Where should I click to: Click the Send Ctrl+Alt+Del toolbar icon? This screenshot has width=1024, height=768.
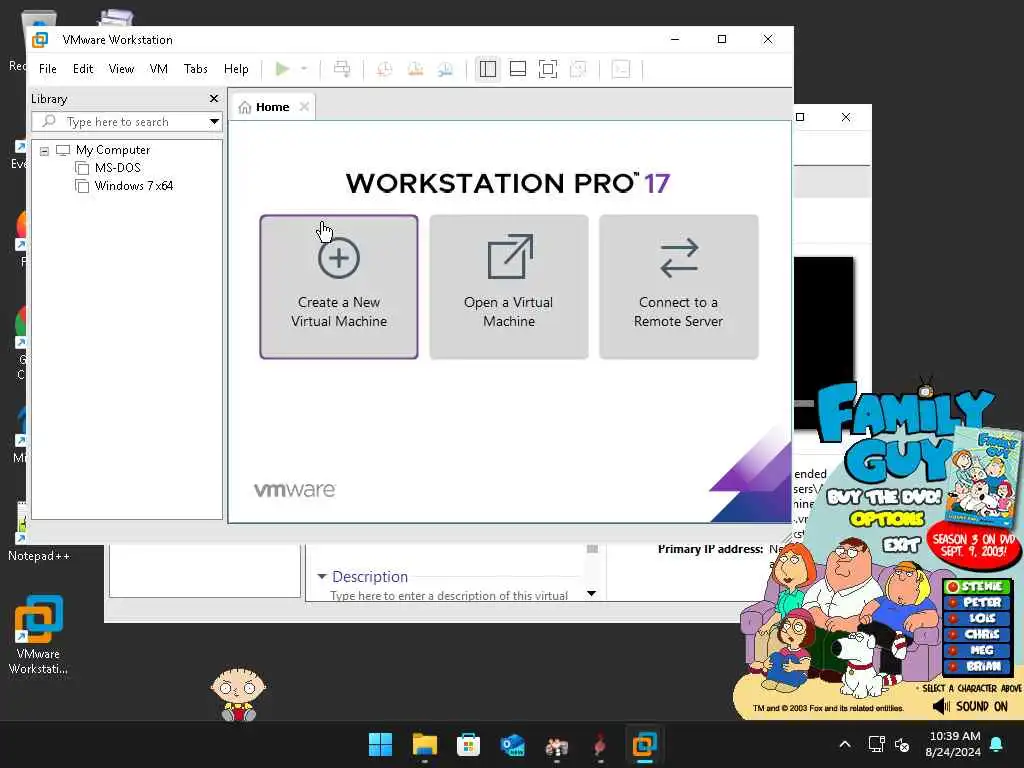[342, 69]
